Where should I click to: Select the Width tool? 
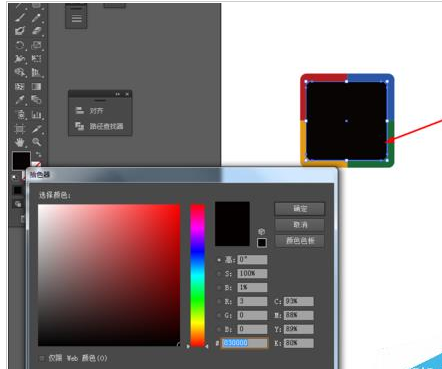pyautogui.click(x=20, y=59)
